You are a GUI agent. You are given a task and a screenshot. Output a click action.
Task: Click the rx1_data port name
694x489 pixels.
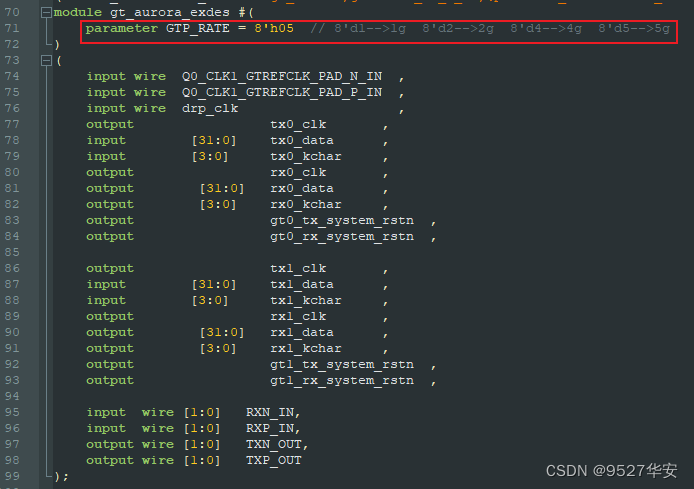[x=302, y=332]
